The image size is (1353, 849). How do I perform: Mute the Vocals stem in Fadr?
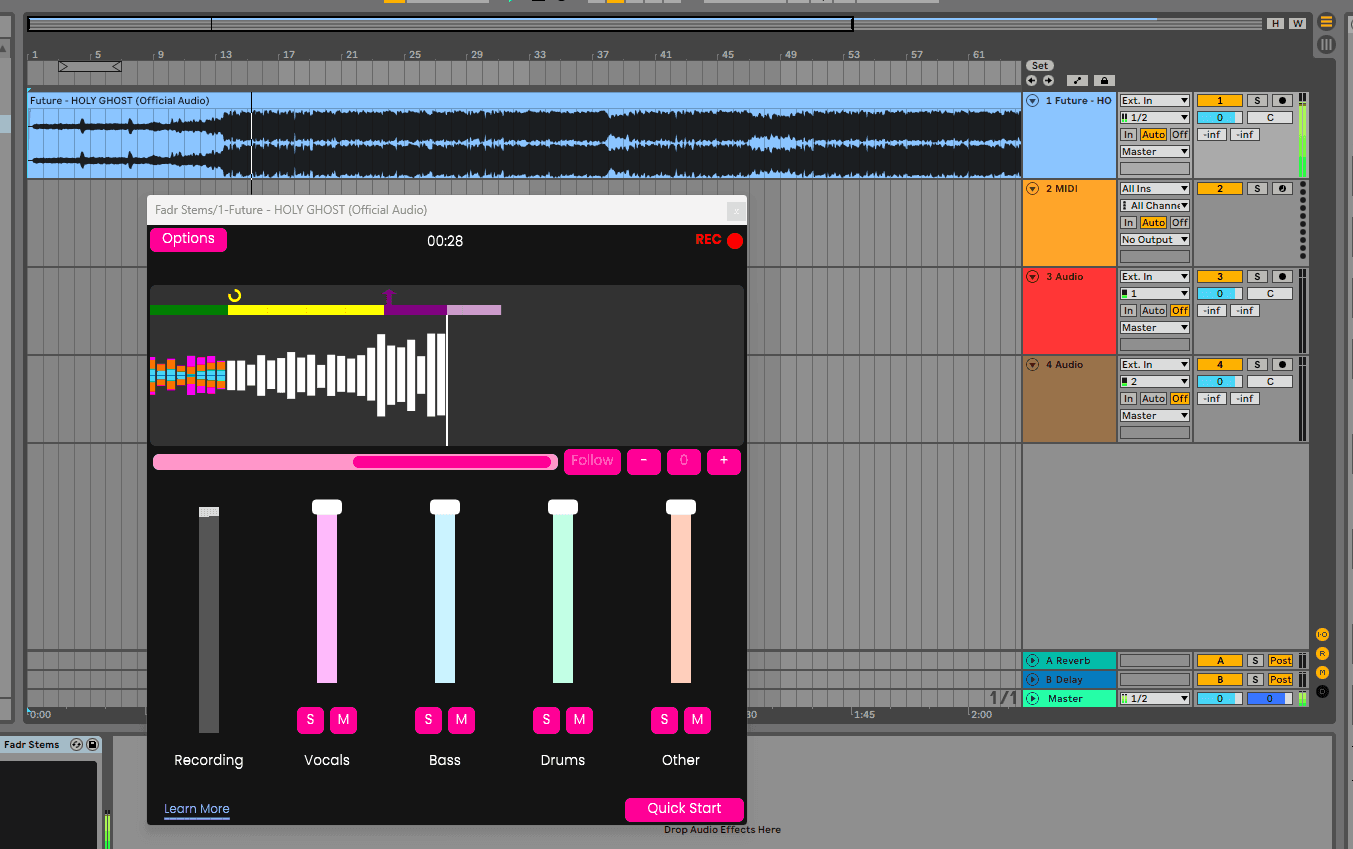pos(343,720)
